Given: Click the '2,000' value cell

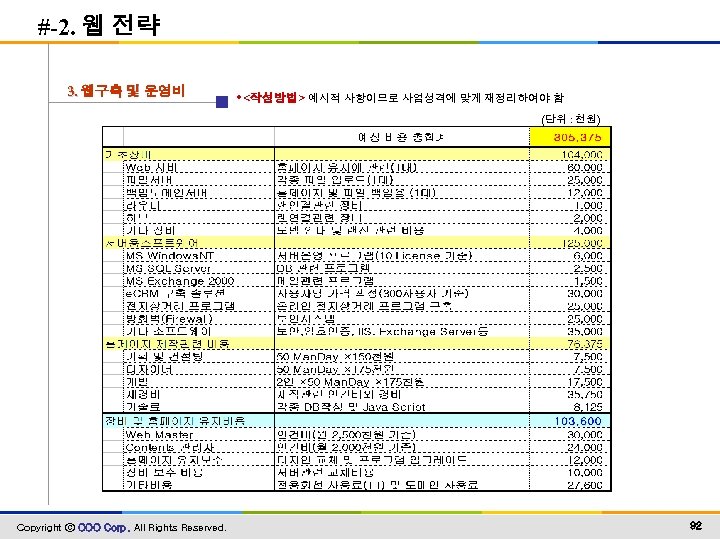Looking at the screenshot, I should [588, 218].
